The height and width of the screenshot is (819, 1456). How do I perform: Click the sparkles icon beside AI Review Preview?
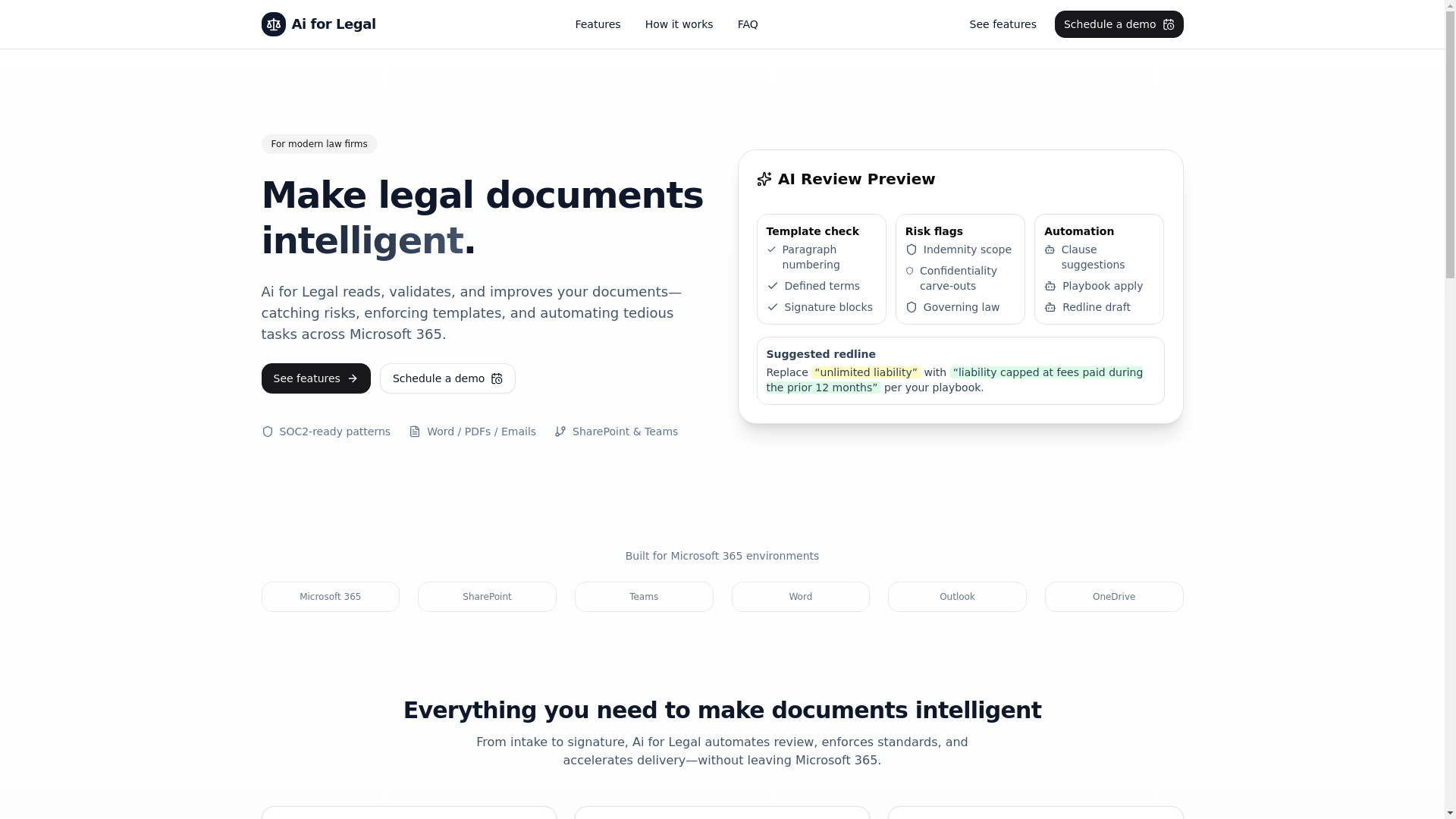[x=764, y=179]
